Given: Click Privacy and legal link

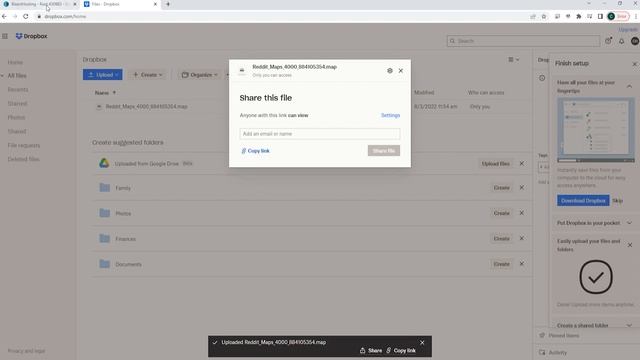Looking at the screenshot, I should point(26,351).
